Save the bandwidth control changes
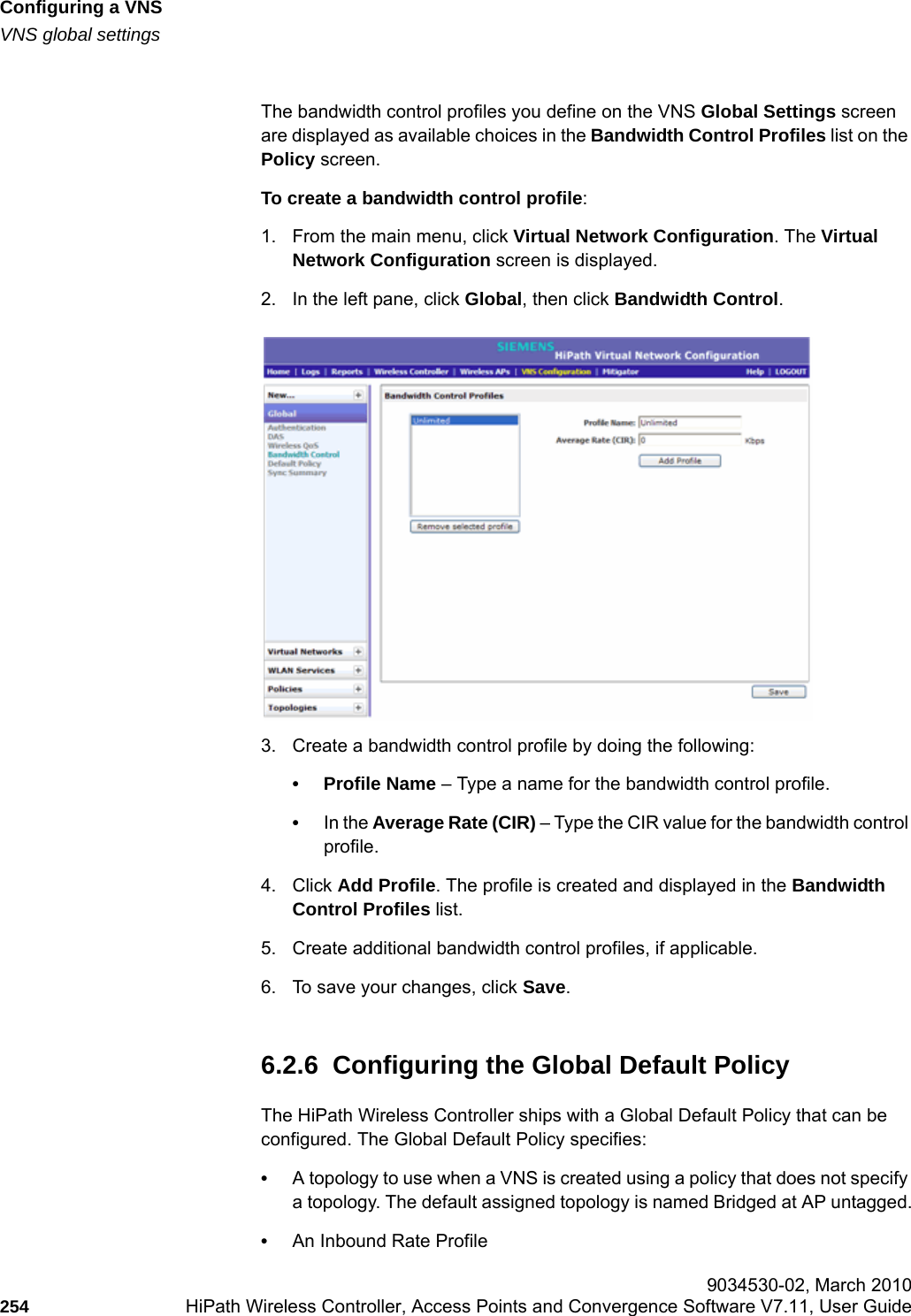The width and height of the screenshot is (911, 1316). (x=777, y=691)
